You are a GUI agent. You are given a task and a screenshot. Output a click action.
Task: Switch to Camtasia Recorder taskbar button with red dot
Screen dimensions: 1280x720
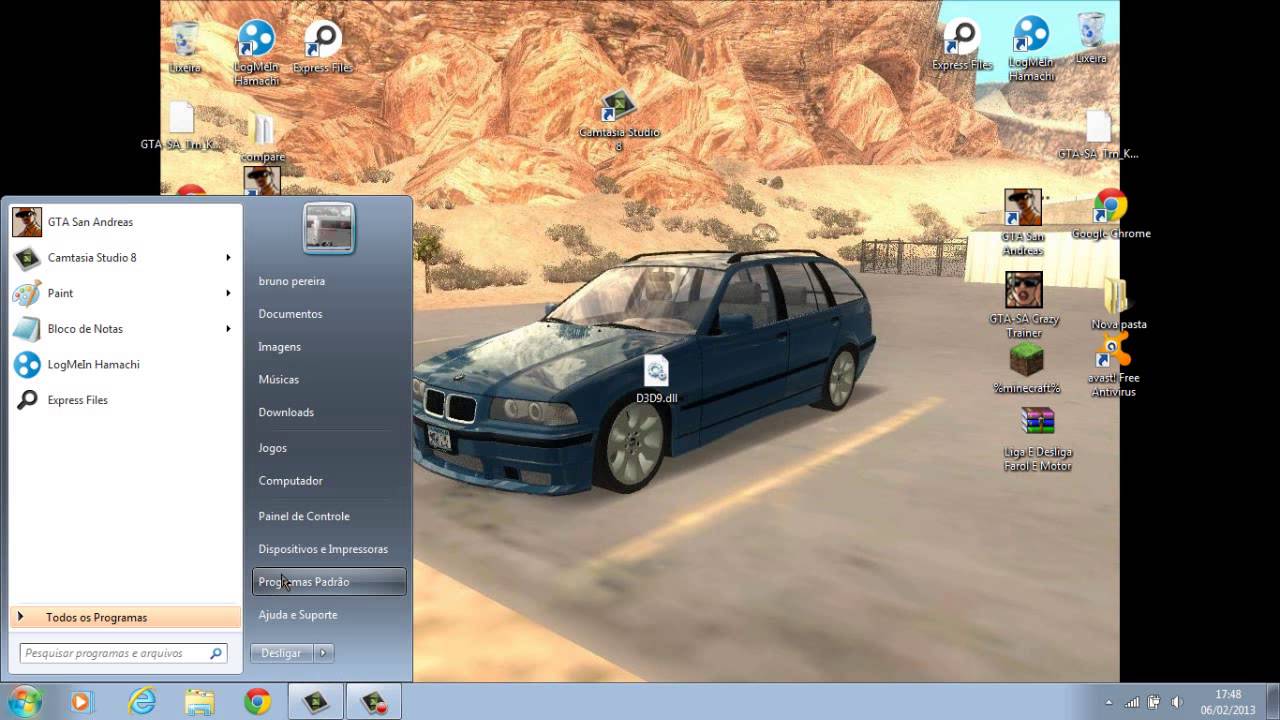pyautogui.click(x=374, y=702)
